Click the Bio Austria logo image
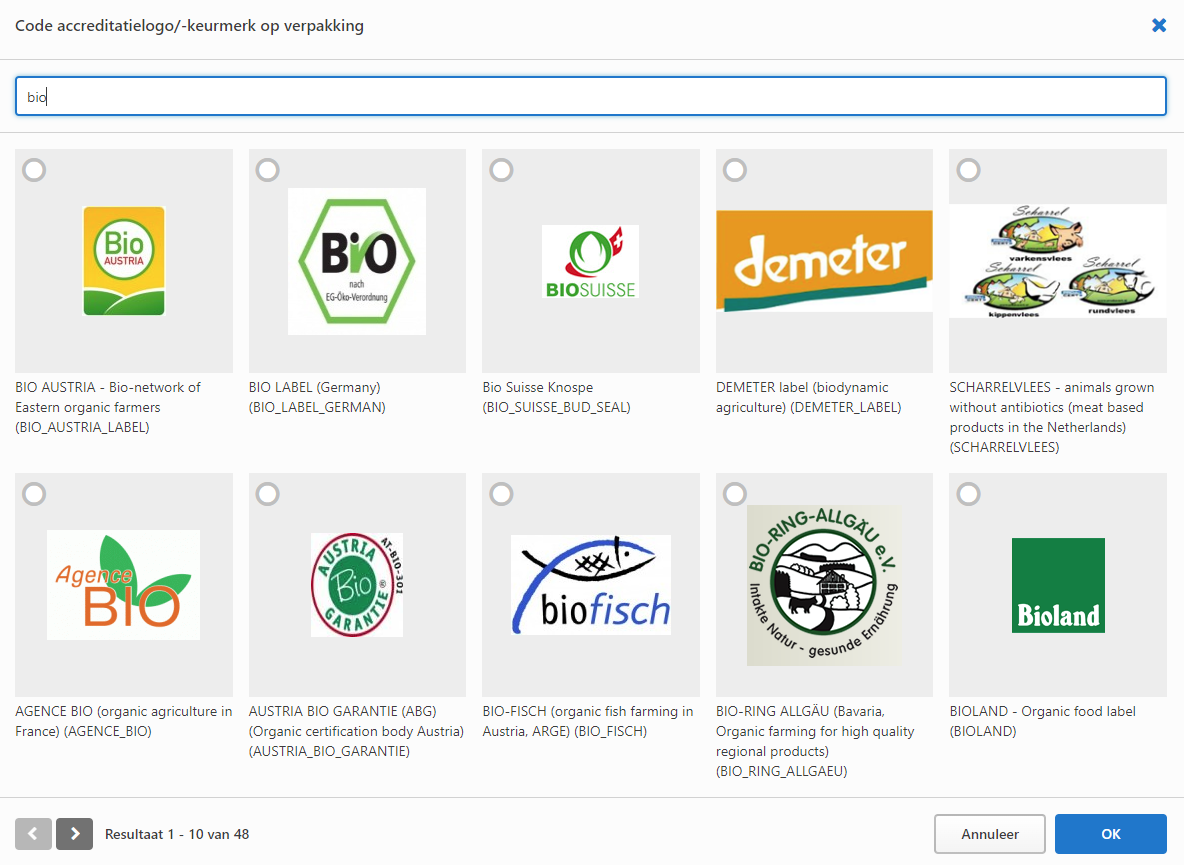1184x865 pixels. click(x=124, y=260)
